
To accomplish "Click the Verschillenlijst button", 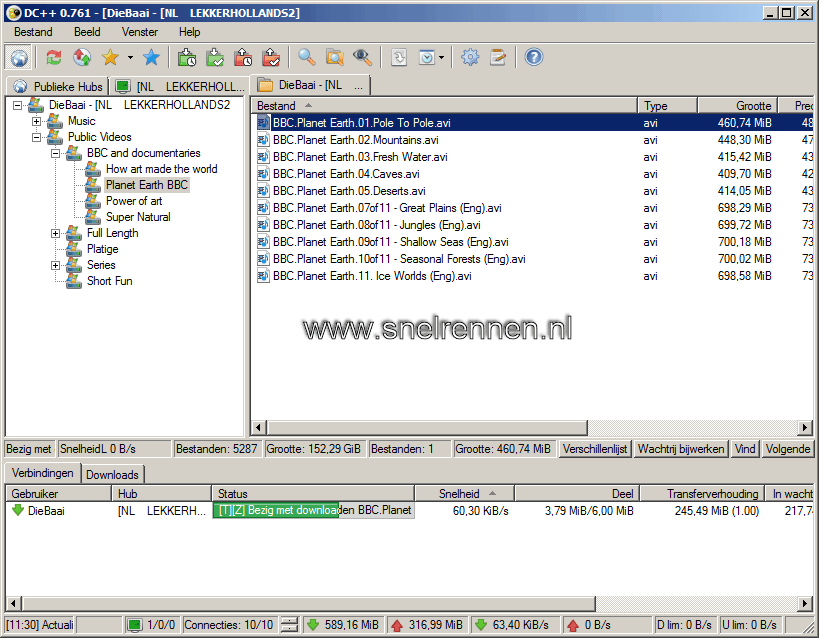I will [595, 449].
